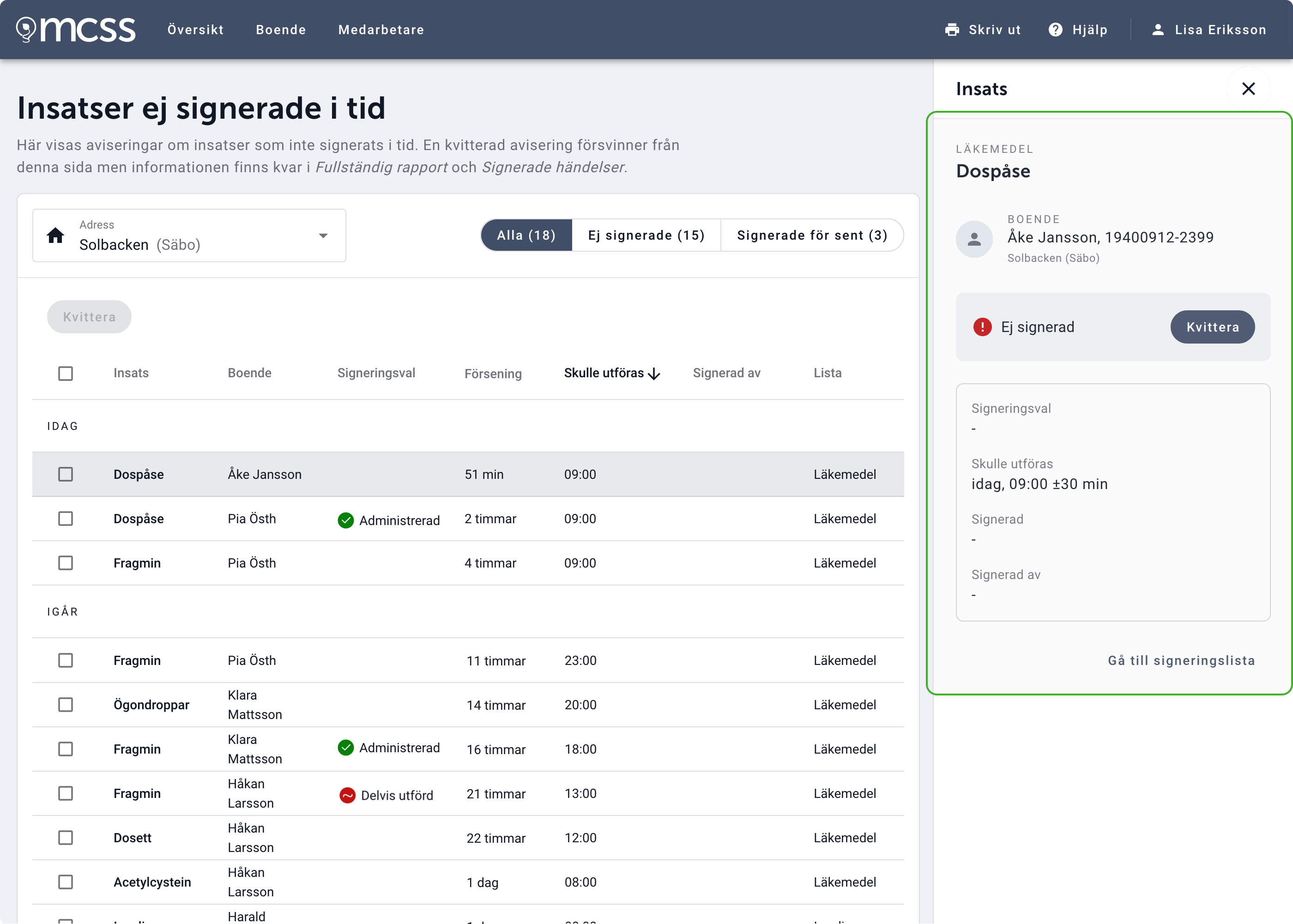The height and width of the screenshot is (924, 1293).
Task: Click the green Administrerad check icon for Pia Östh
Action: [x=345, y=520]
